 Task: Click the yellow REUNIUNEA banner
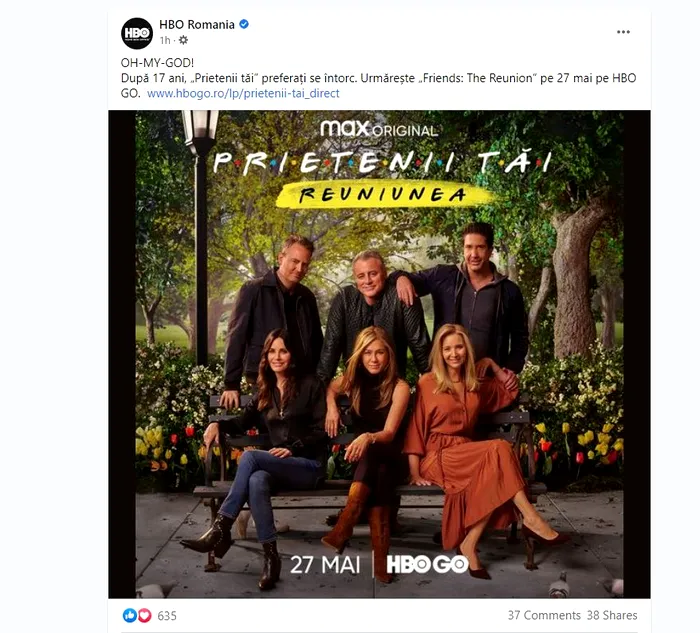383,194
